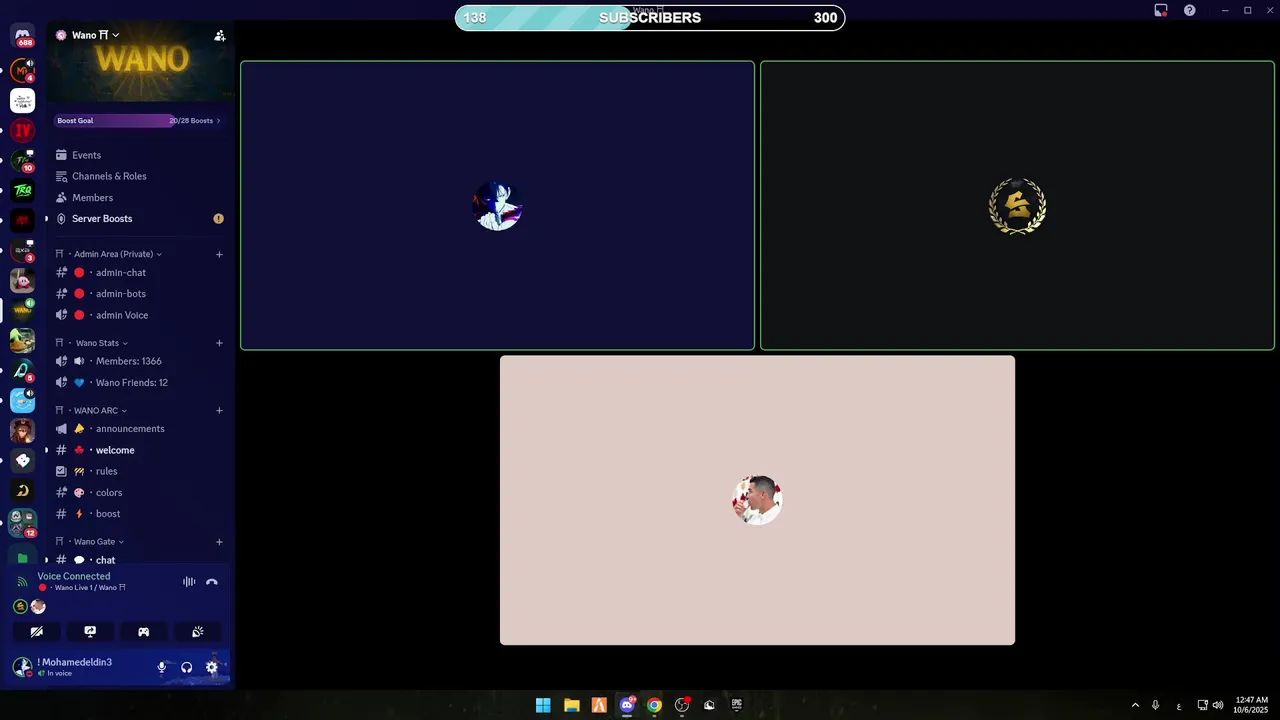This screenshot has height=720, width=1280.
Task: Create channel in Wano Stats category
Action: (x=219, y=343)
